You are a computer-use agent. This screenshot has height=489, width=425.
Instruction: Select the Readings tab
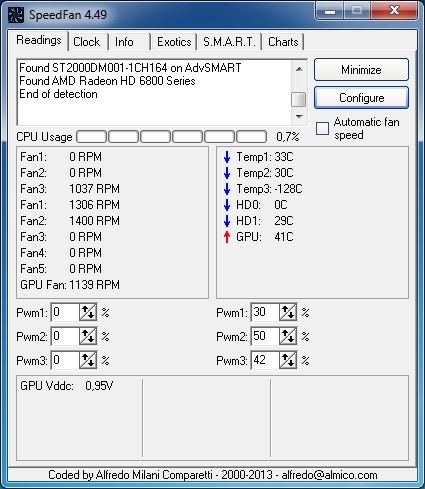[x=39, y=40]
